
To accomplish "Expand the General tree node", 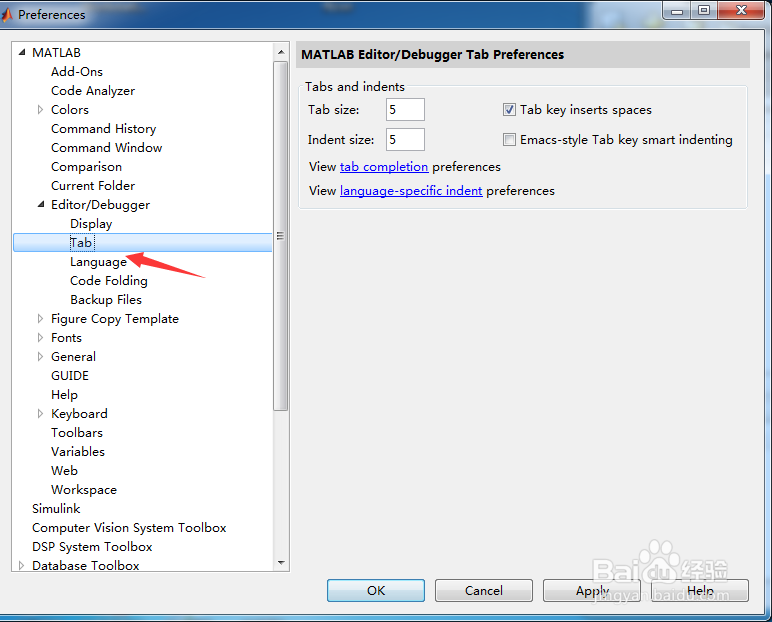I will (x=40, y=357).
